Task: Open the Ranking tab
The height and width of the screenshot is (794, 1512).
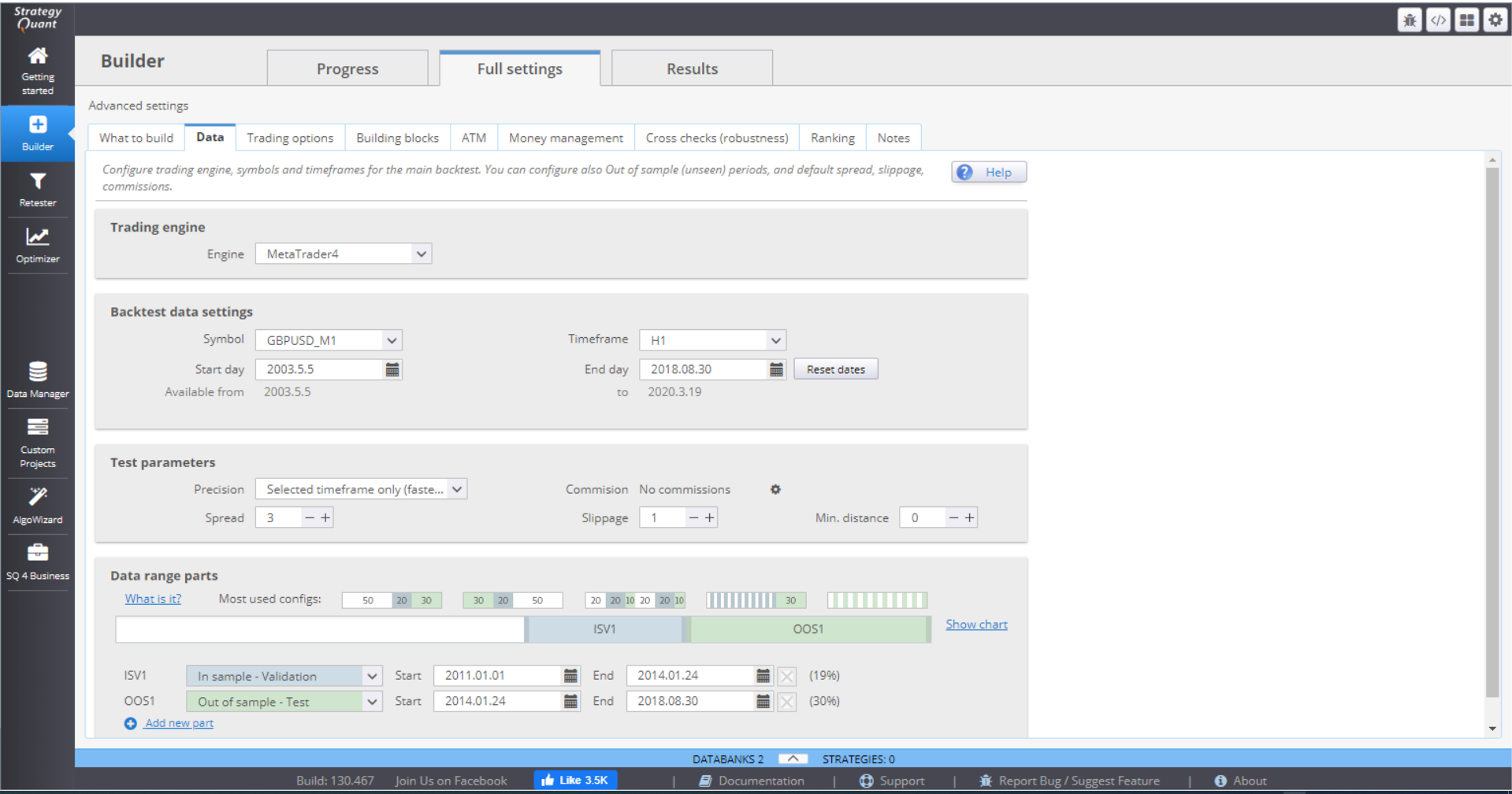Action: pos(833,138)
